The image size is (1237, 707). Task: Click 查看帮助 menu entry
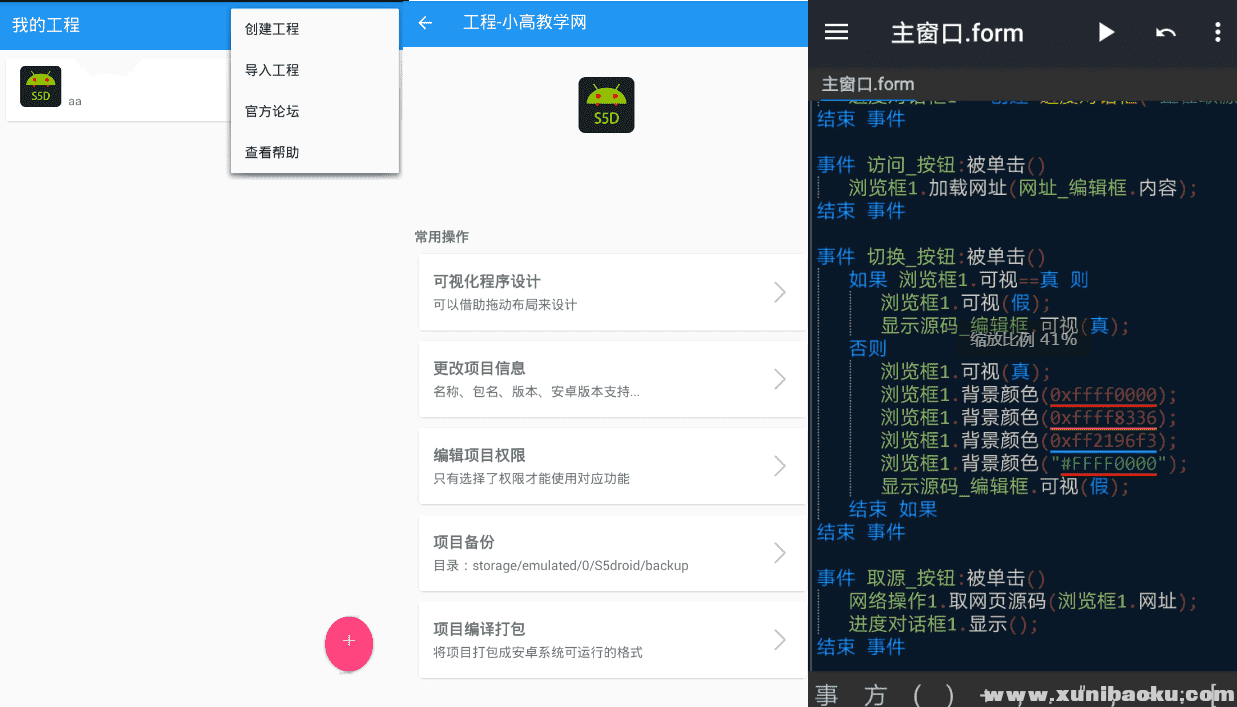tap(272, 152)
